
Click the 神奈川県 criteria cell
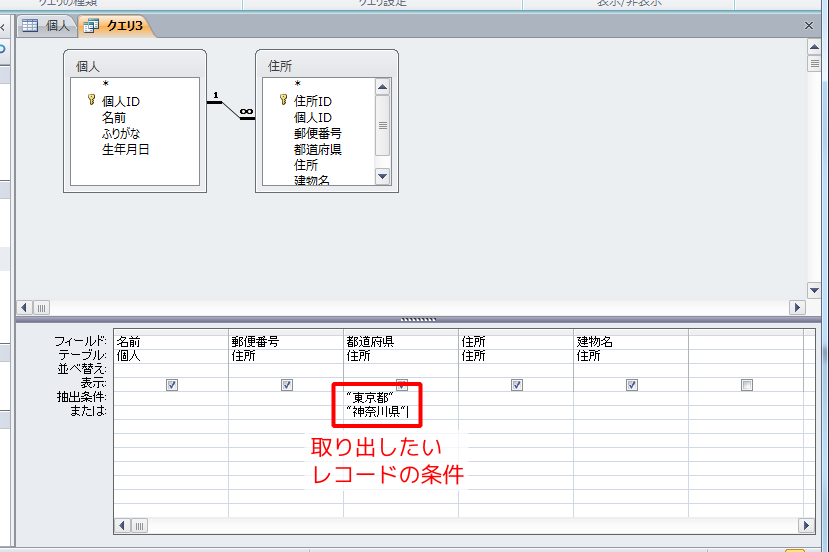coord(401,412)
